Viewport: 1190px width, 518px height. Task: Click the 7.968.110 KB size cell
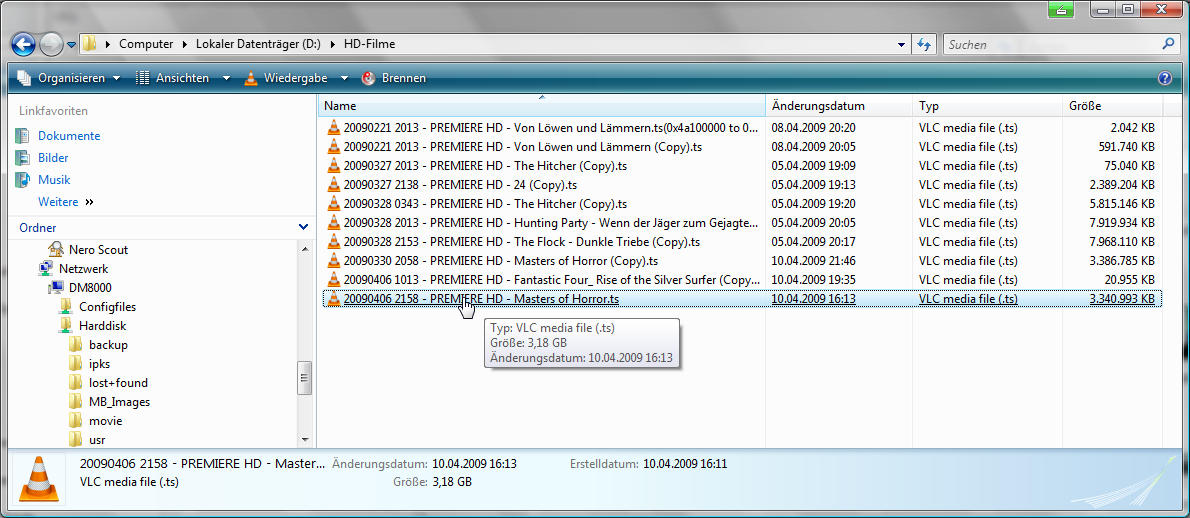(x=1122, y=242)
